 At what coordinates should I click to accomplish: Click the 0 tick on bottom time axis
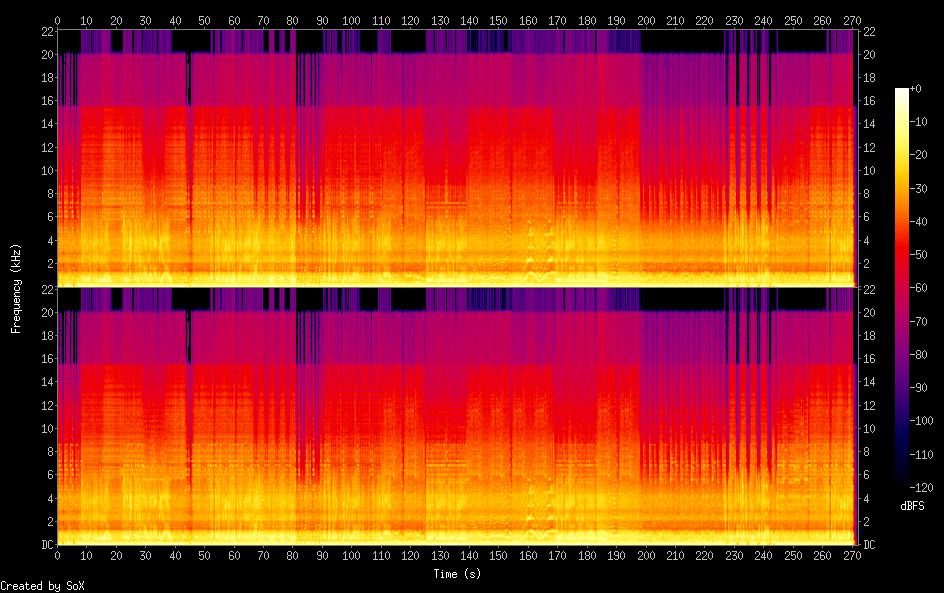point(57,555)
